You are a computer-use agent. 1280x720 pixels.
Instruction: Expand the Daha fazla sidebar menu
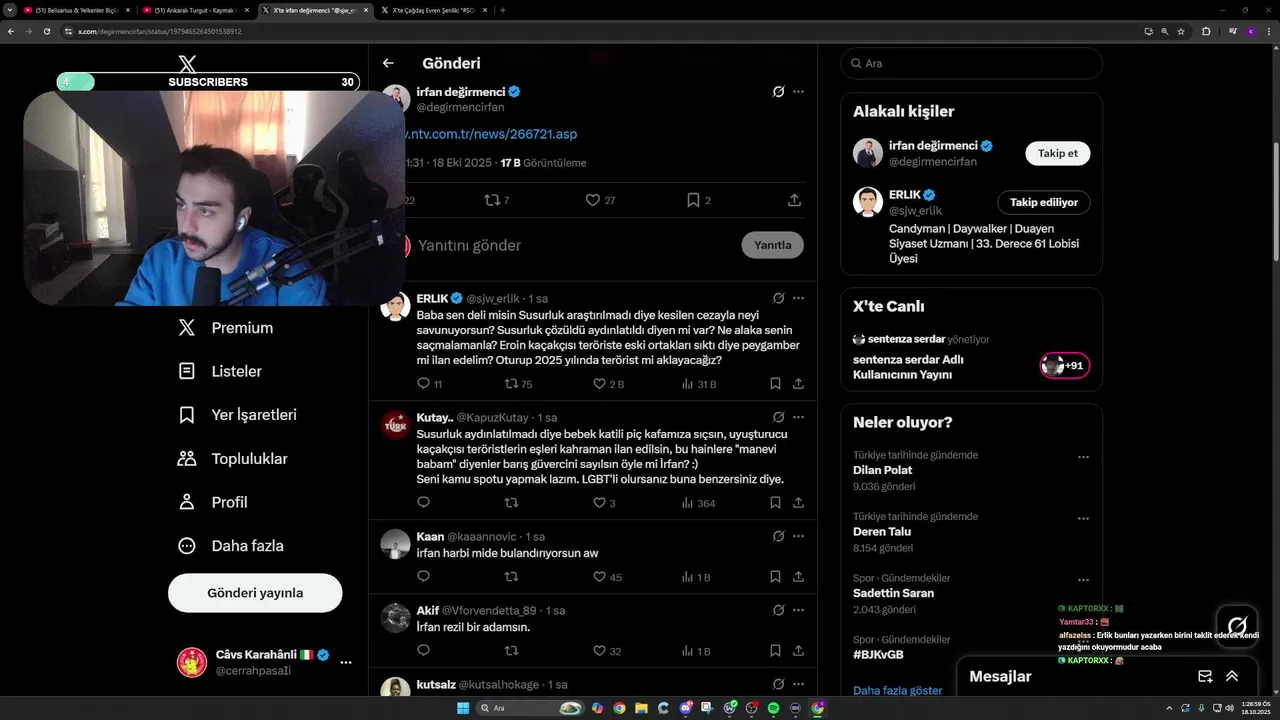[x=231, y=546]
